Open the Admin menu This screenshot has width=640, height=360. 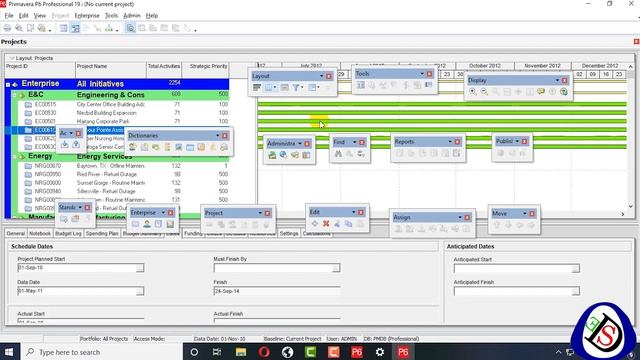point(131,16)
